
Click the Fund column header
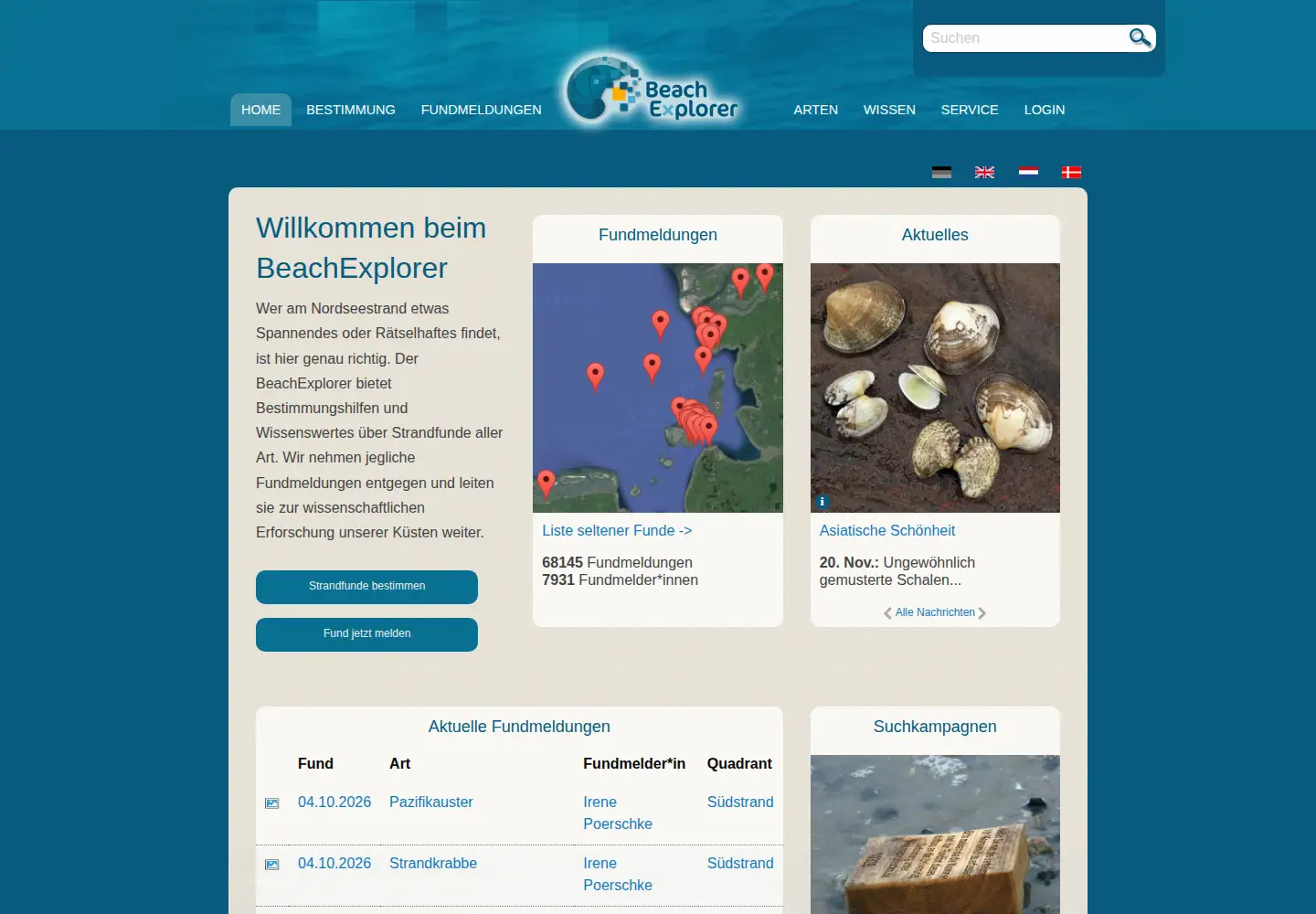point(315,763)
